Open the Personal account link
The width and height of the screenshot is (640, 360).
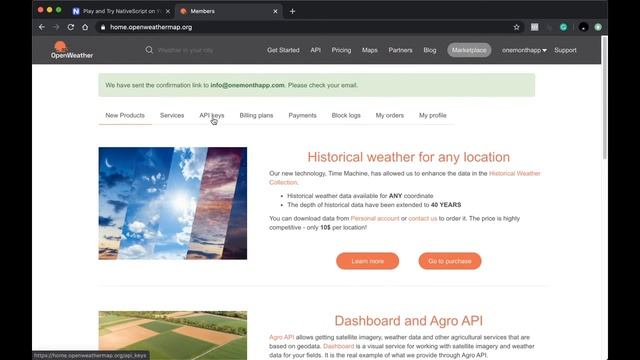click(375, 219)
